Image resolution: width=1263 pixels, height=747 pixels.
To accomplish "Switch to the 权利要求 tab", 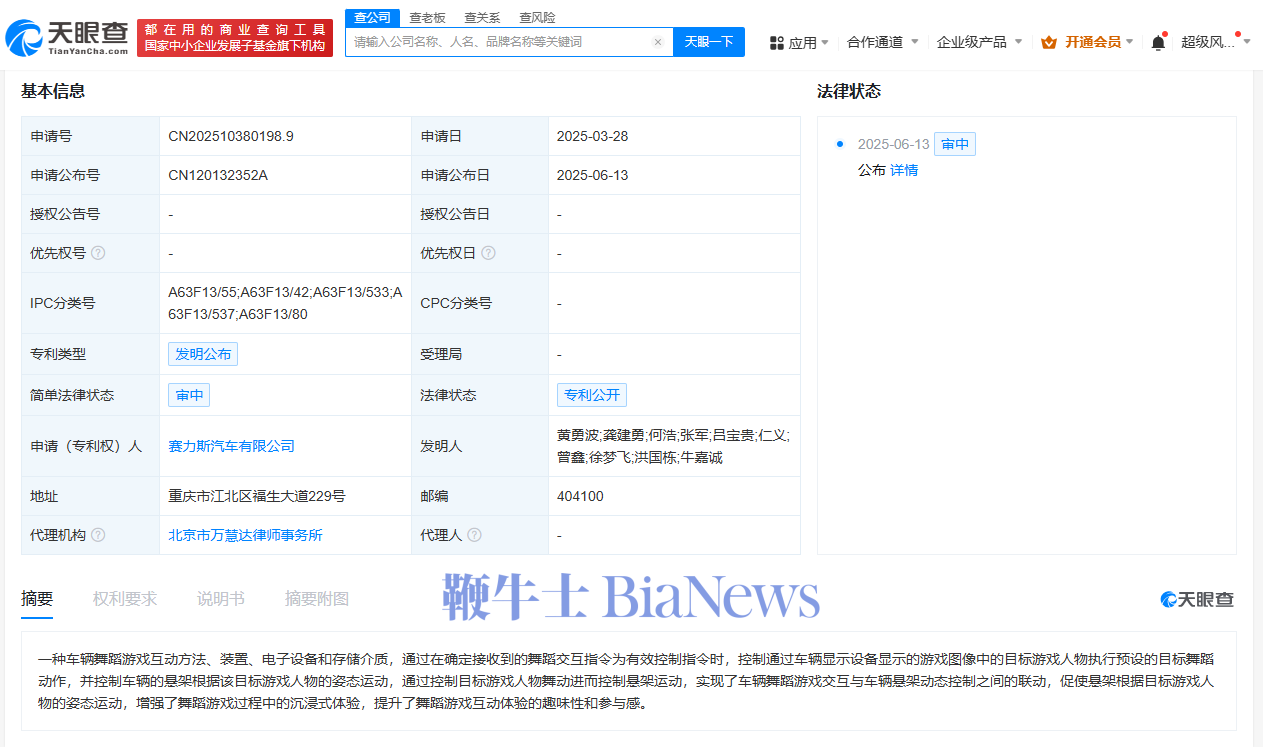I will coord(125,599).
